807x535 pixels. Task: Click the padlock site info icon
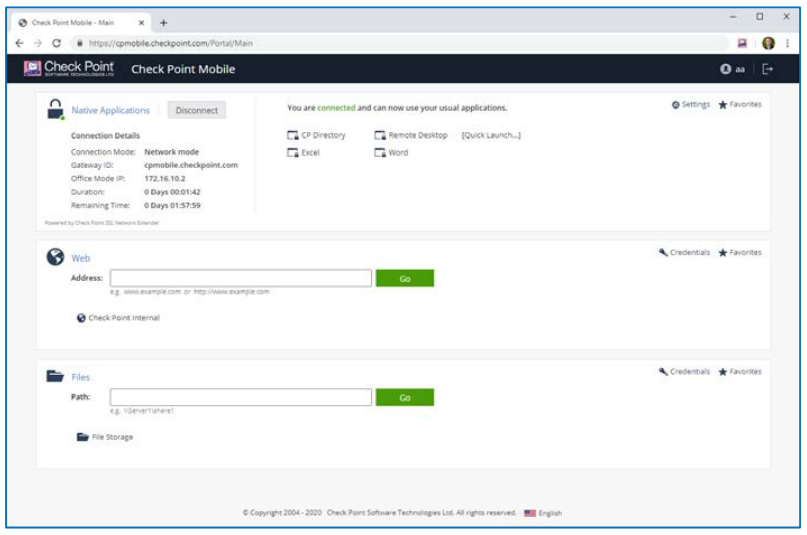(x=80, y=43)
